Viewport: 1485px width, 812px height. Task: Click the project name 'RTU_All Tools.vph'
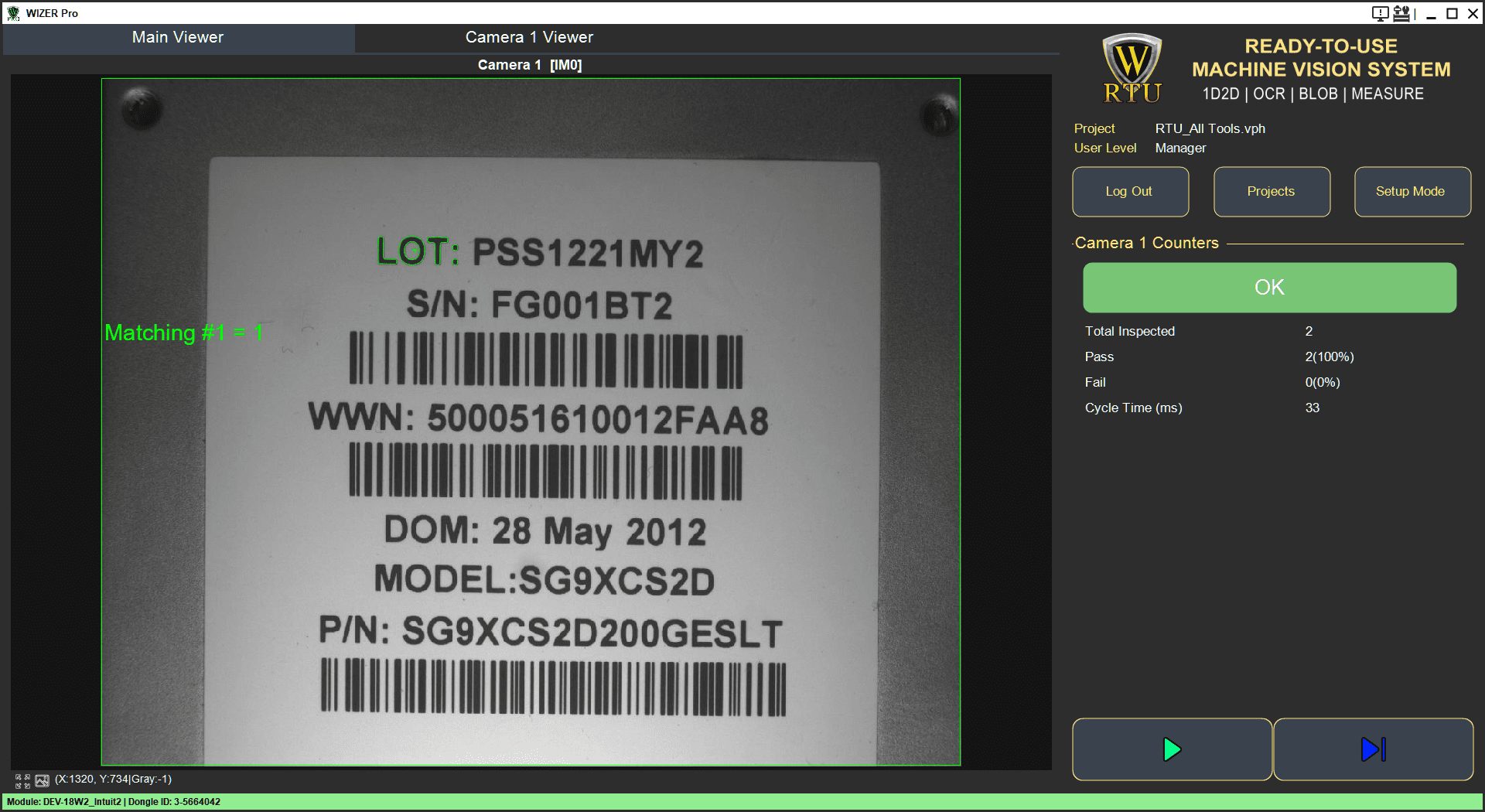click(1210, 128)
